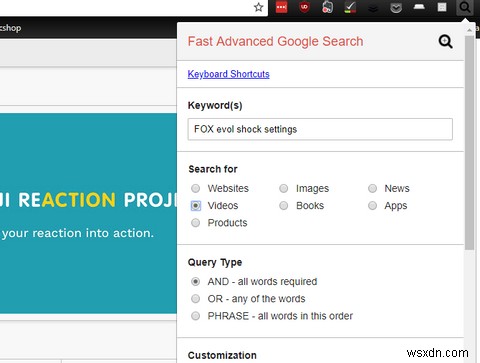
Task: Open the uBlock Origin shield icon
Action: (x=304, y=7)
